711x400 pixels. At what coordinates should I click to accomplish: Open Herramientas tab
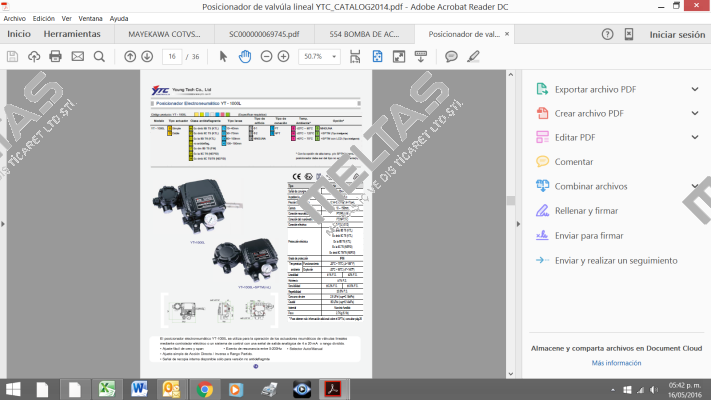coord(72,34)
